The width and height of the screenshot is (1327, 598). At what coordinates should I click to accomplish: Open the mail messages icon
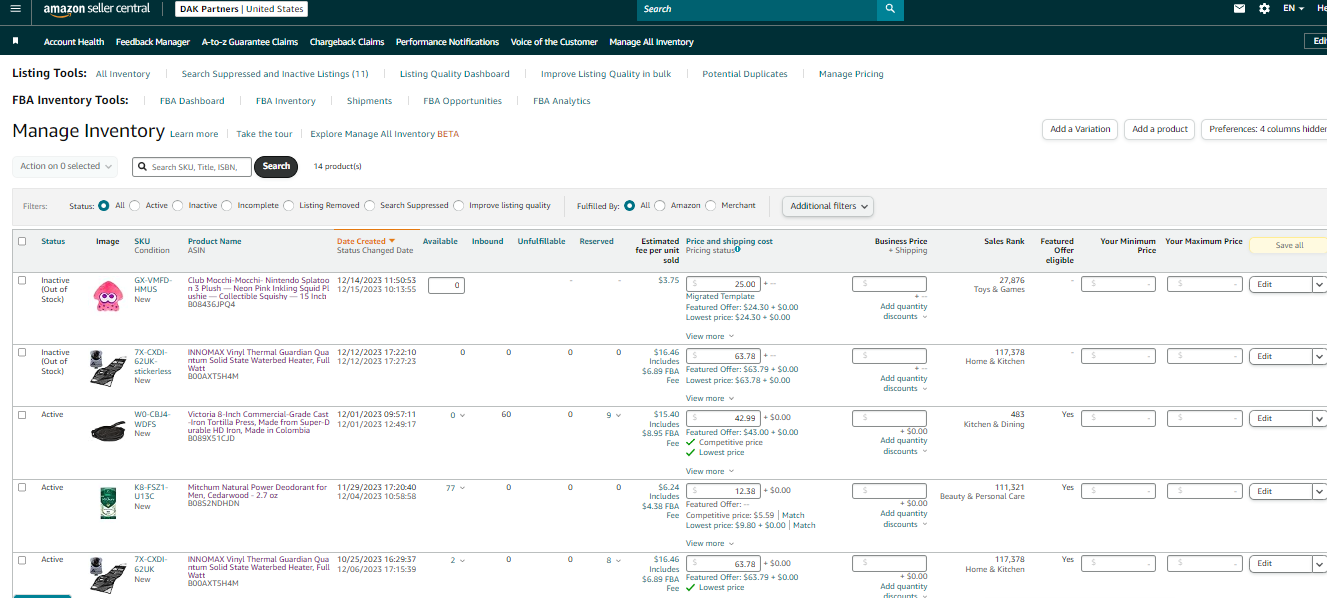(x=1240, y=8)
